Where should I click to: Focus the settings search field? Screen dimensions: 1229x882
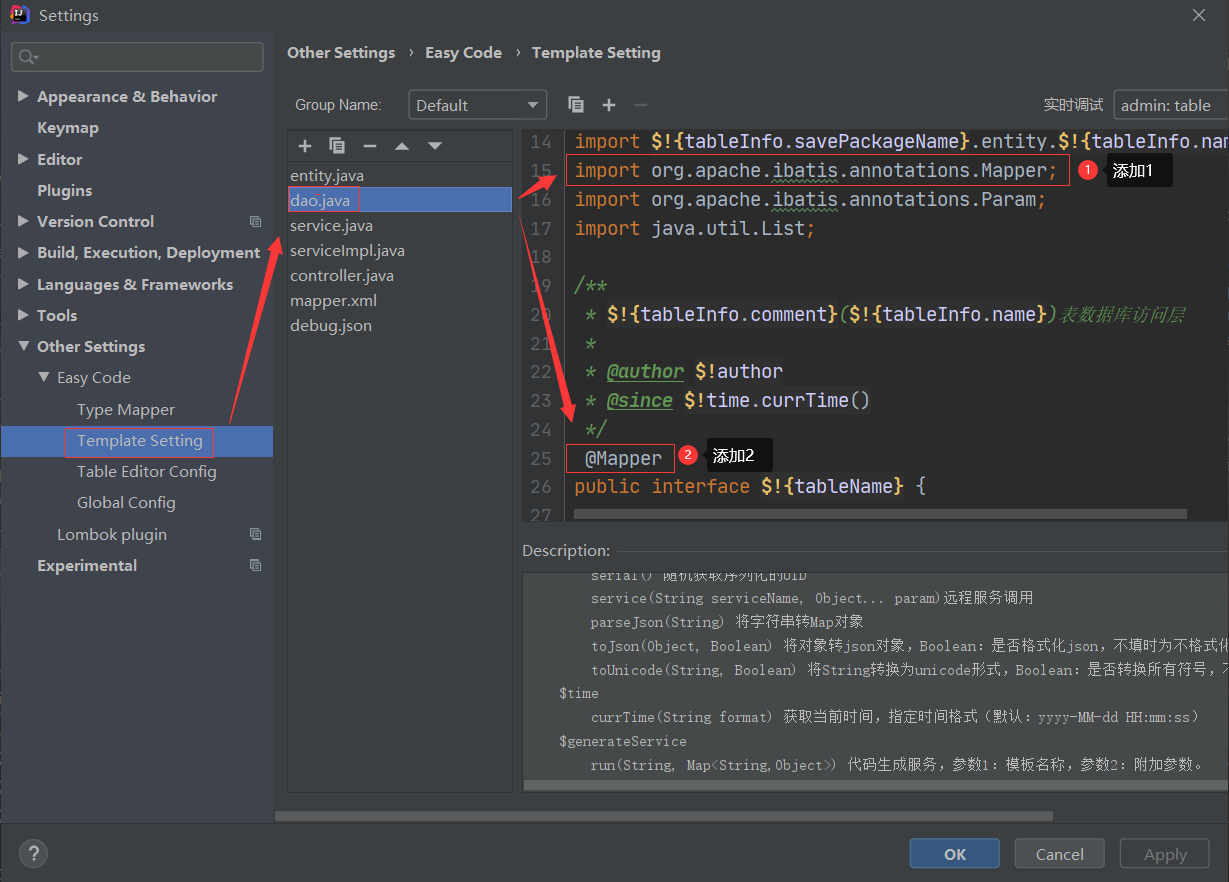137,57
